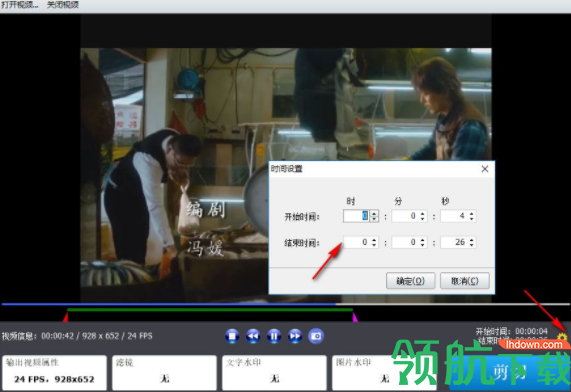Image resolution: width=571 pixels, height=392 pixels.
Task: Fast forward the video
Action: (x=295, y=336)
